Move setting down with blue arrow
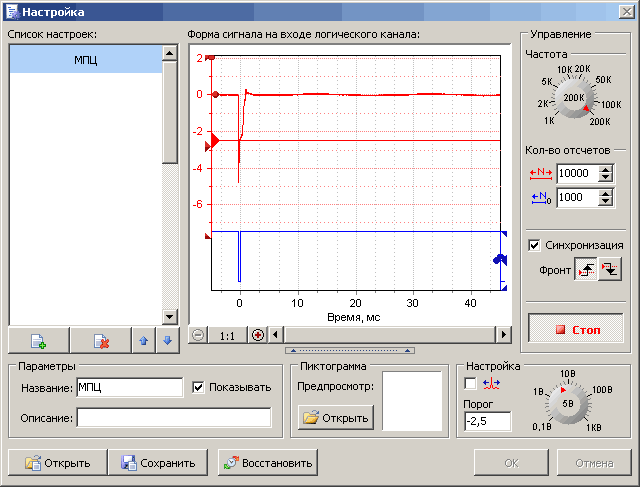640x487 pixels. coord(167,341)
